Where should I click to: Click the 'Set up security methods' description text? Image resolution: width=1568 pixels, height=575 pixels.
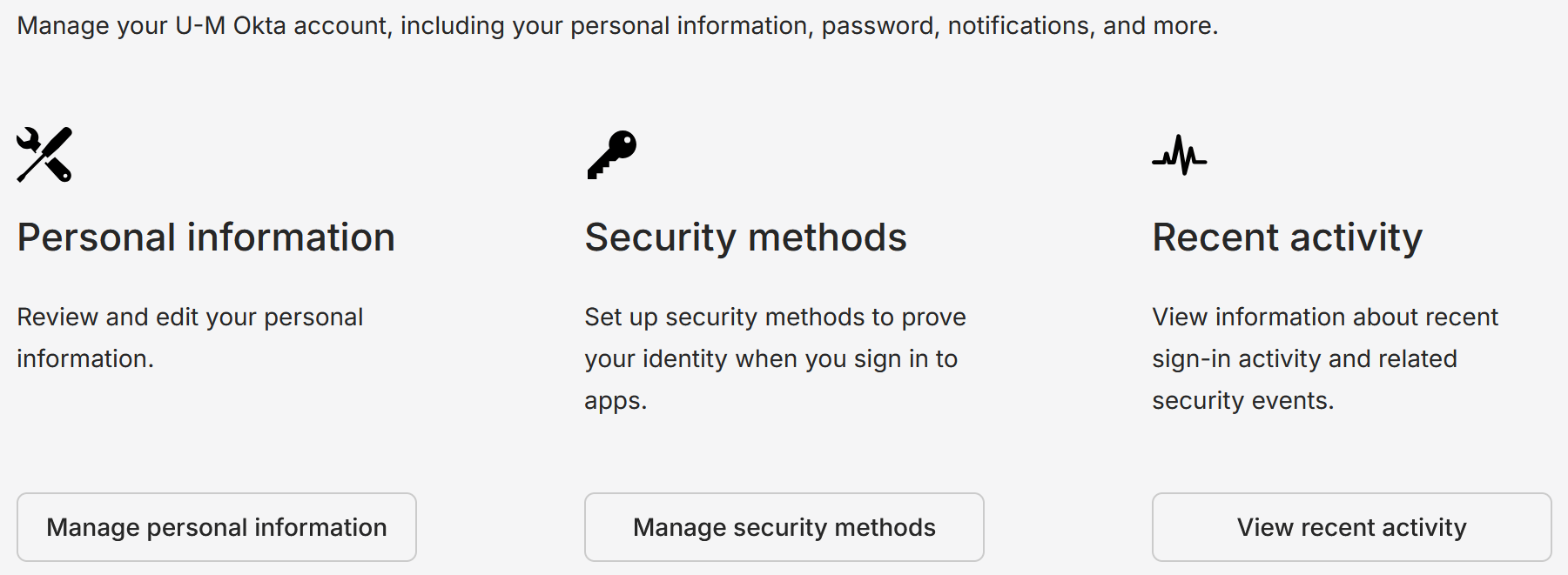point(775,358)
